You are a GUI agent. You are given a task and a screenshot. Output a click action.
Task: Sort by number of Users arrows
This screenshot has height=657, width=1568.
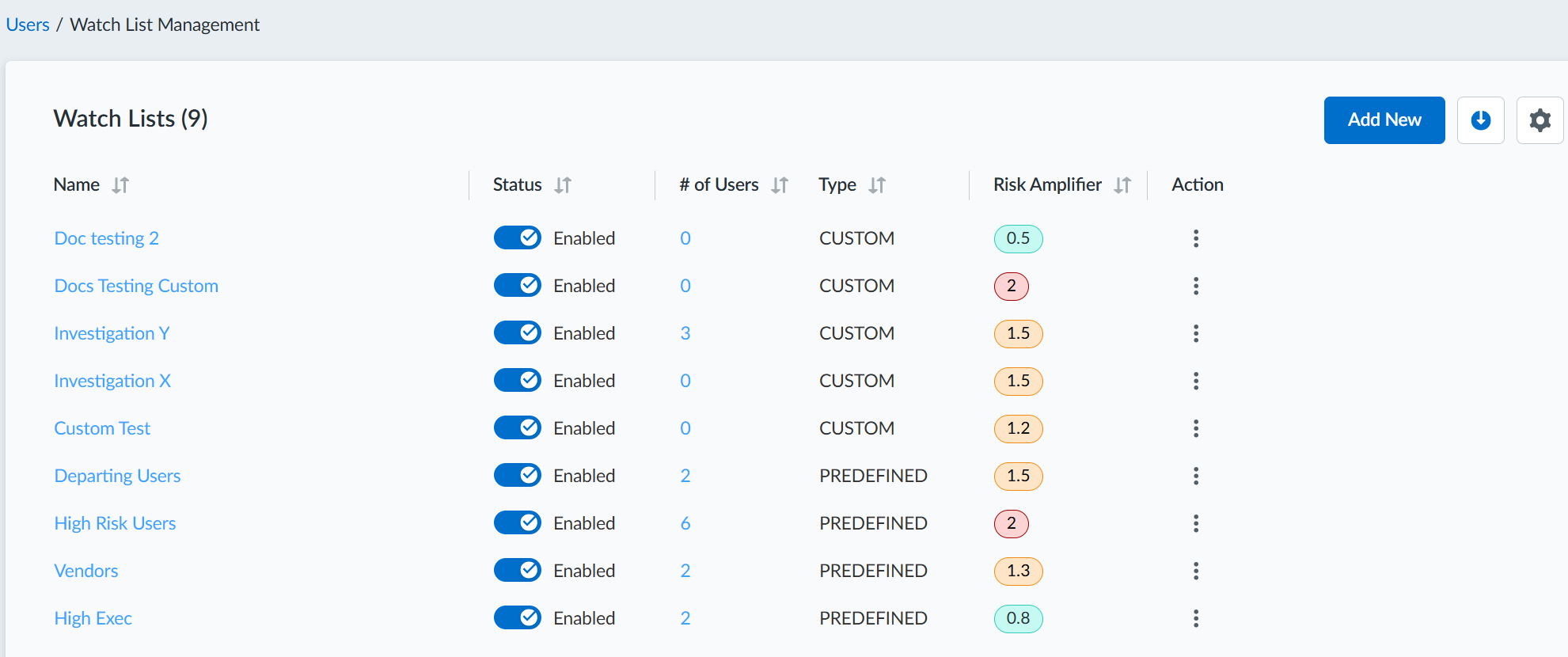coord(780,185)
